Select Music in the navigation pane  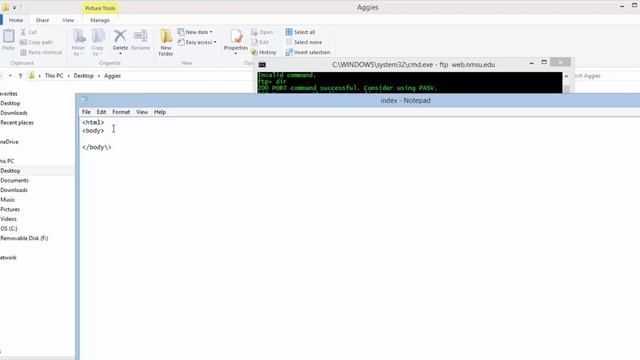pos(8,200)
